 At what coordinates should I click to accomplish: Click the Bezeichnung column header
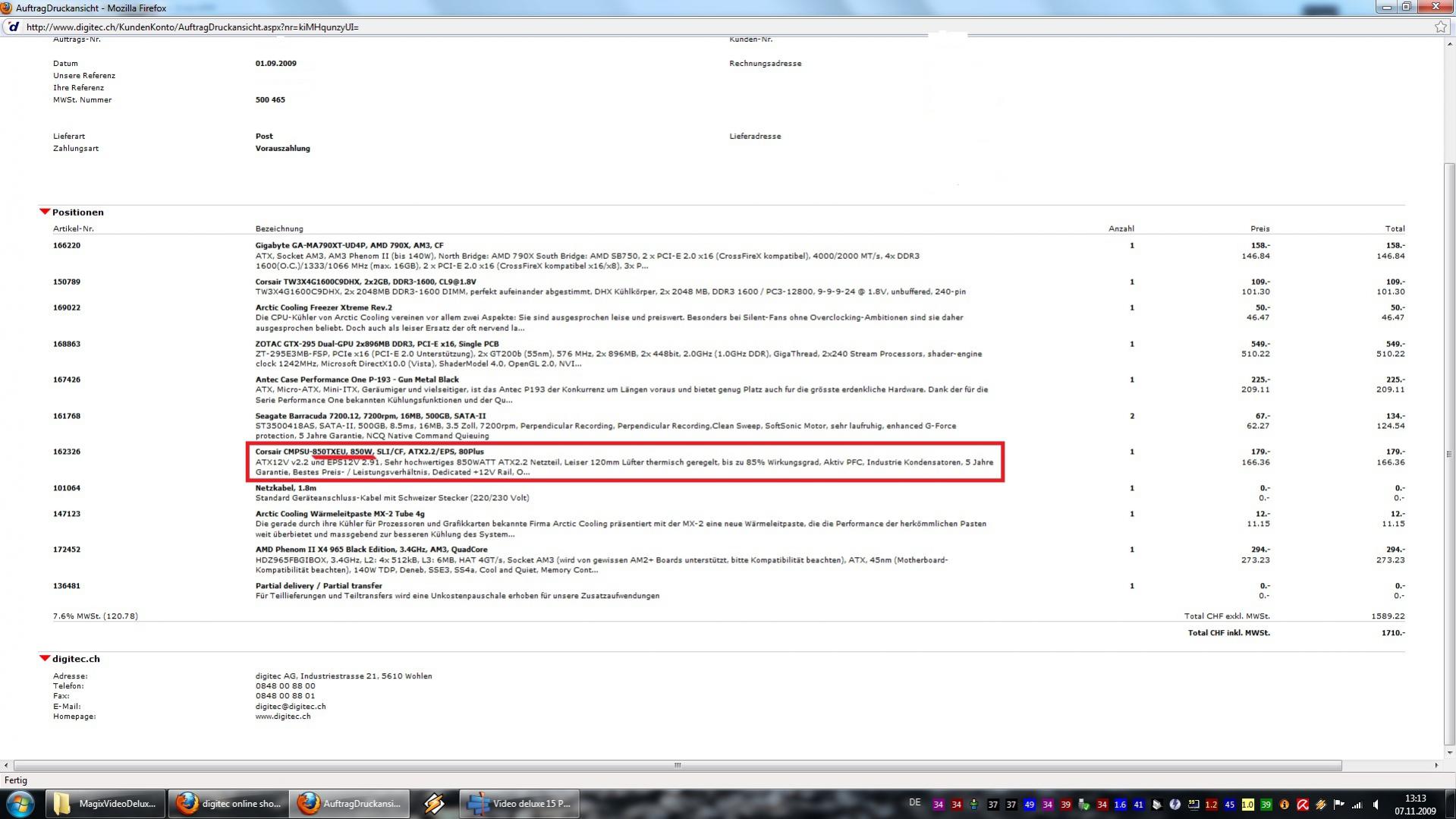pos(279,228)
